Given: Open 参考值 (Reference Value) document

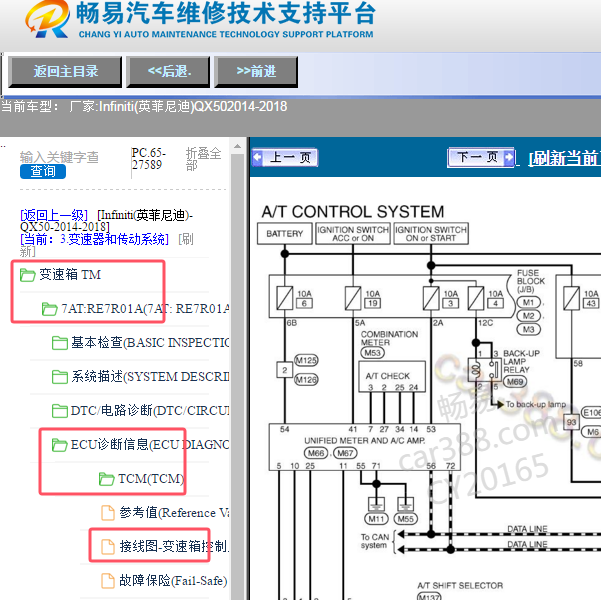Looking at the screenshot, I should click(x=174, y=513).
